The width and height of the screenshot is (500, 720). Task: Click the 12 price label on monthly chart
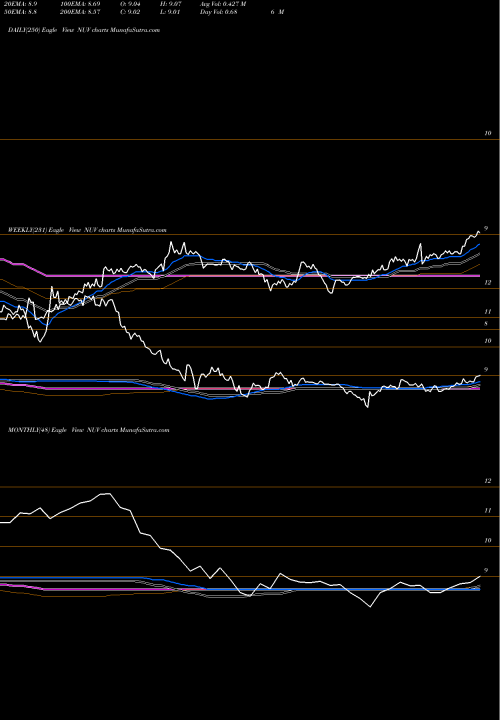pyautogui.click(x=488, y=481)
